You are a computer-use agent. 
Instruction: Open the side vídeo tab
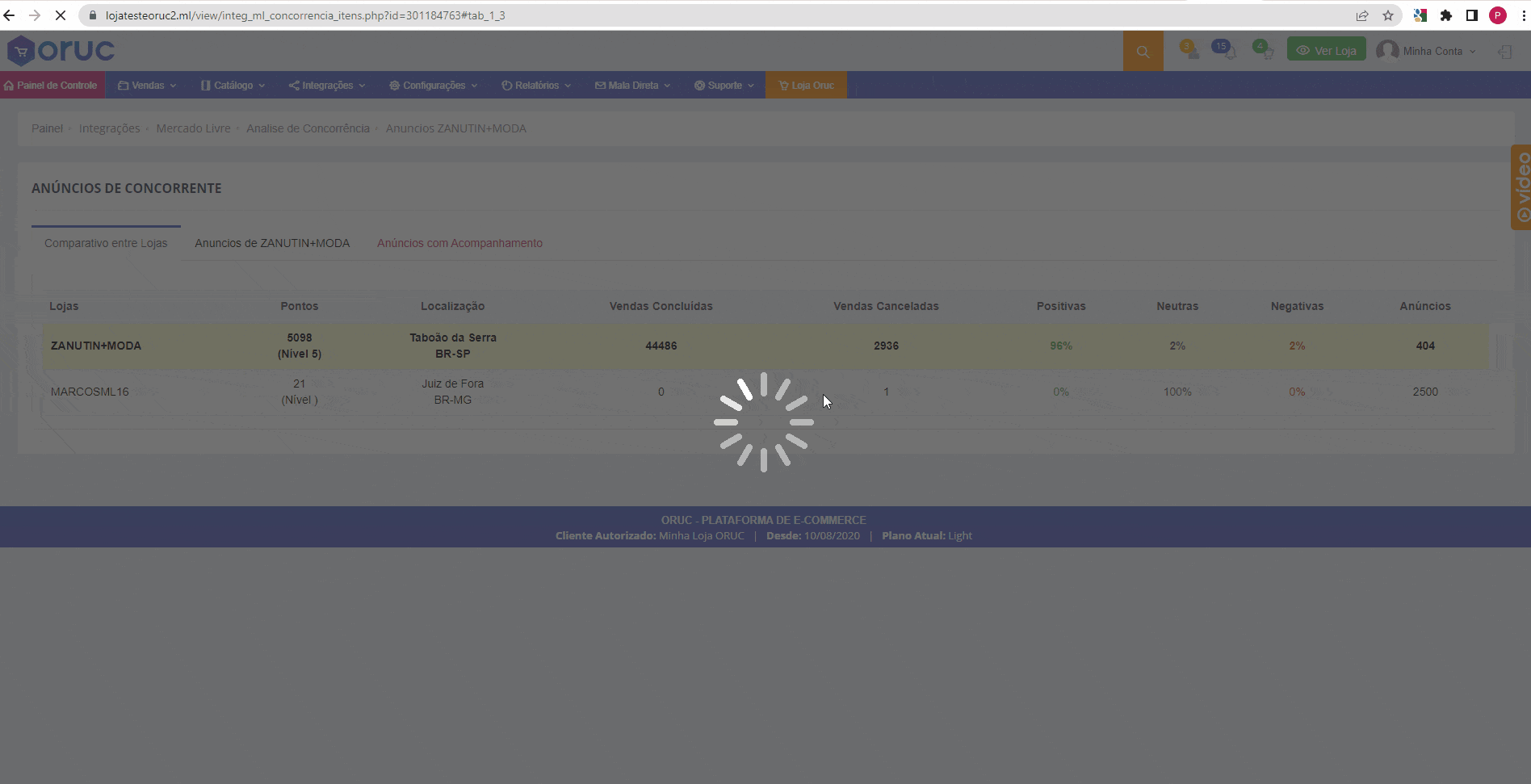click(1521, 187)
